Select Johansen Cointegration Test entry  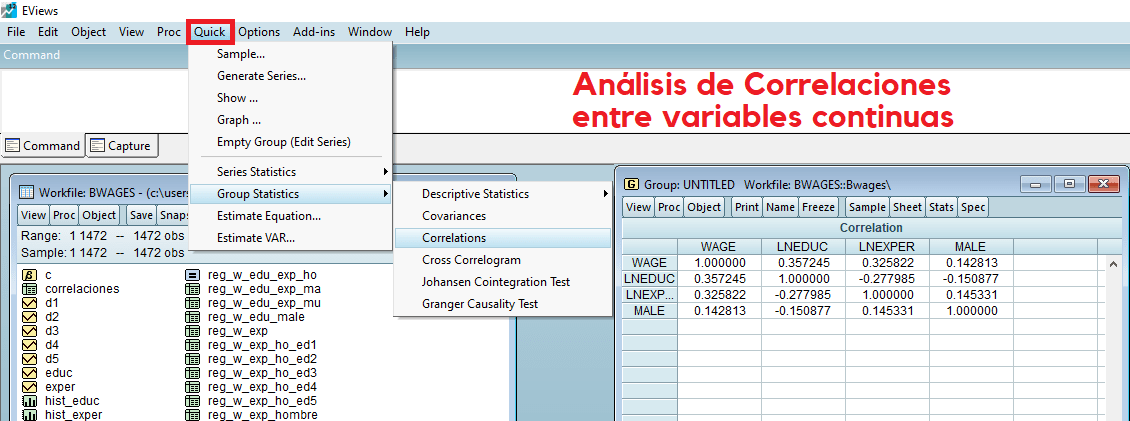click(x=502, y=282)
